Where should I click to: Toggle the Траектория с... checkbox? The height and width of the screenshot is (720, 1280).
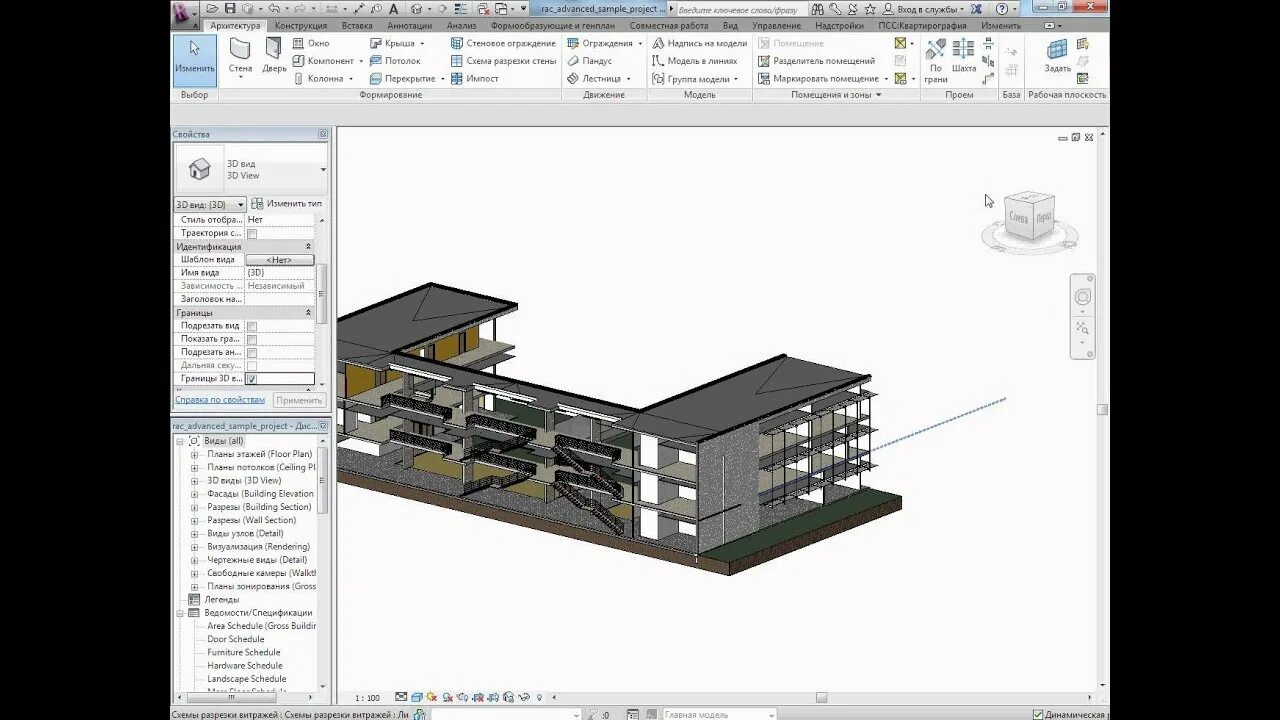(x=252, y=233)
